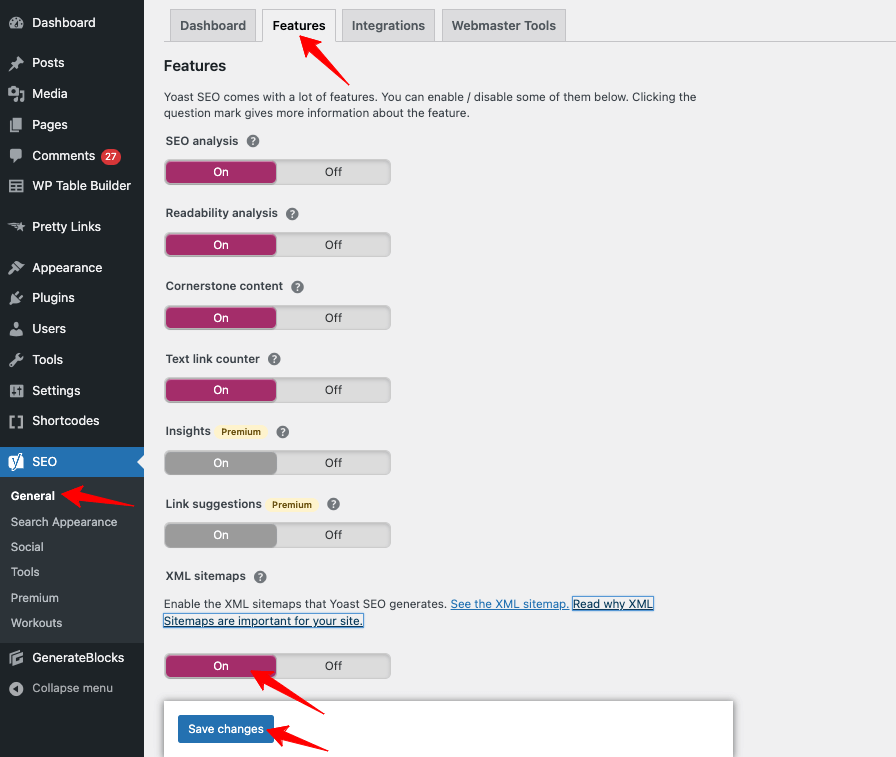Open help for Insights question mark
Screen dimensions: 896x757
point(282,432)
